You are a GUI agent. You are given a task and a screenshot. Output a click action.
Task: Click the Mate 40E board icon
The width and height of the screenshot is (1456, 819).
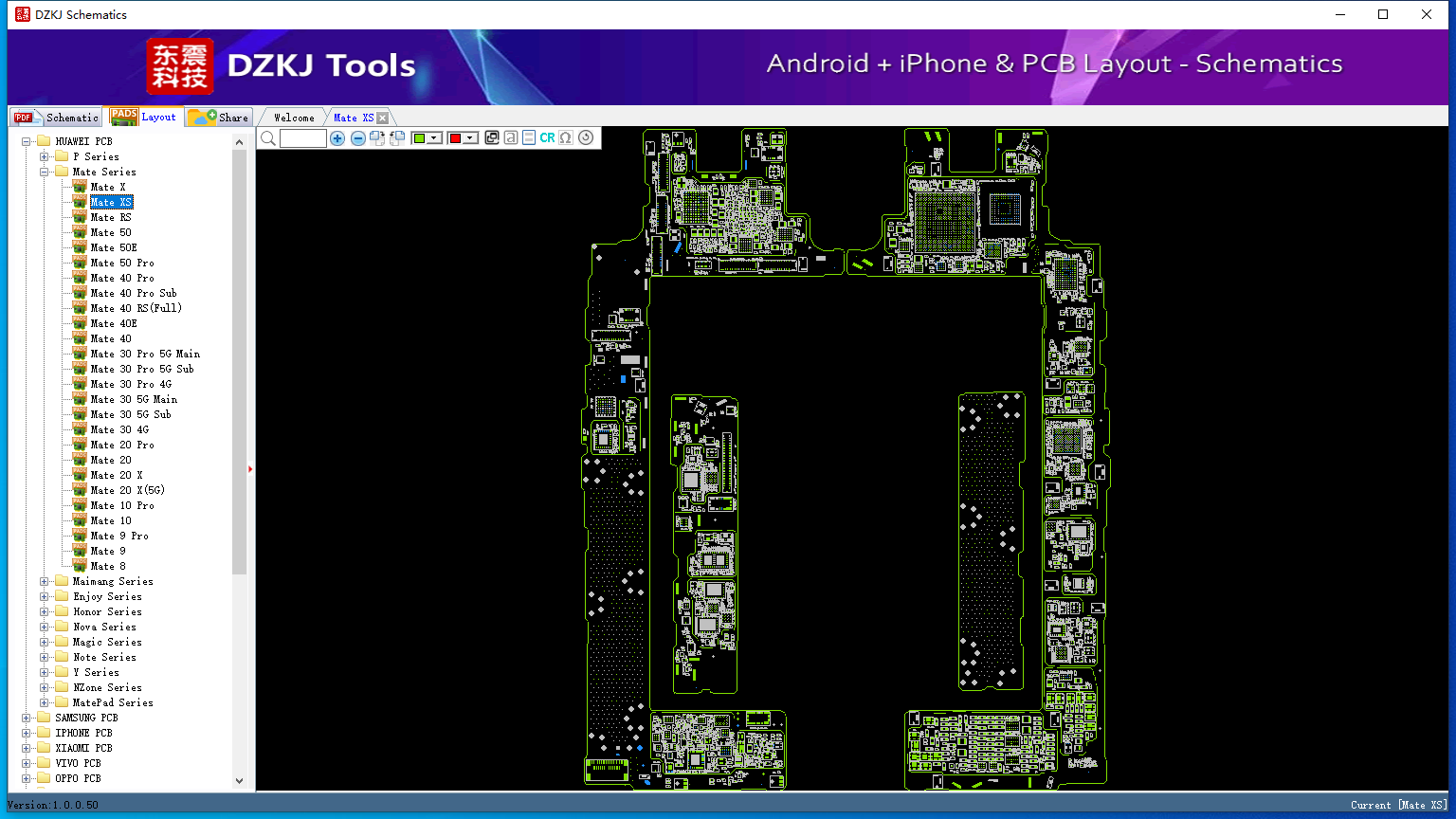click(80, 323)
